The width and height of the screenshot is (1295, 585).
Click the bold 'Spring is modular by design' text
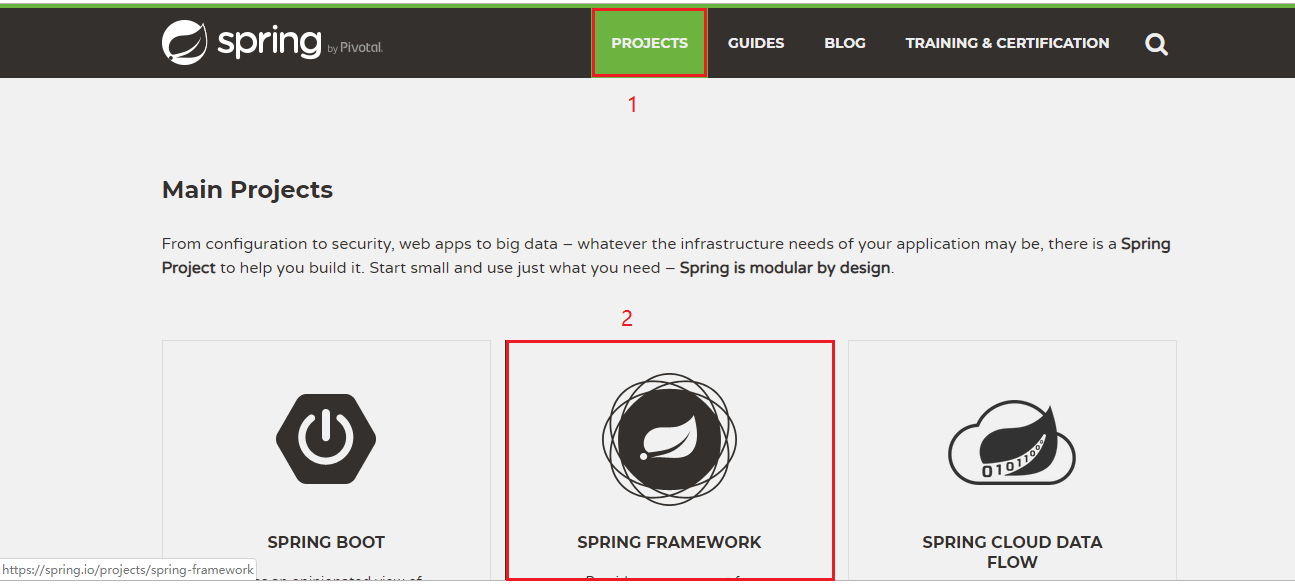pyautogui.click(x=785, y=268)
